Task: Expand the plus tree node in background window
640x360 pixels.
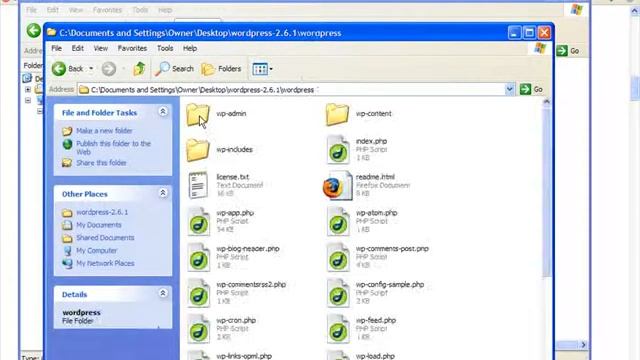Action: click(x=28, y=89)
